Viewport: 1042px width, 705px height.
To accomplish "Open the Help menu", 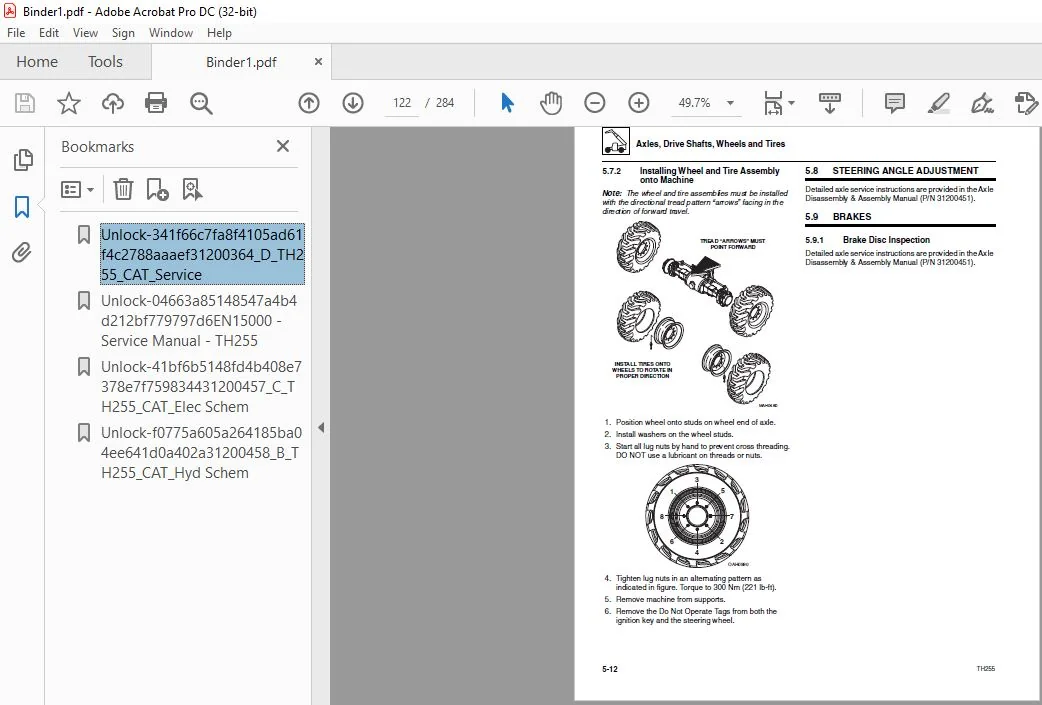I will (219, 33).
